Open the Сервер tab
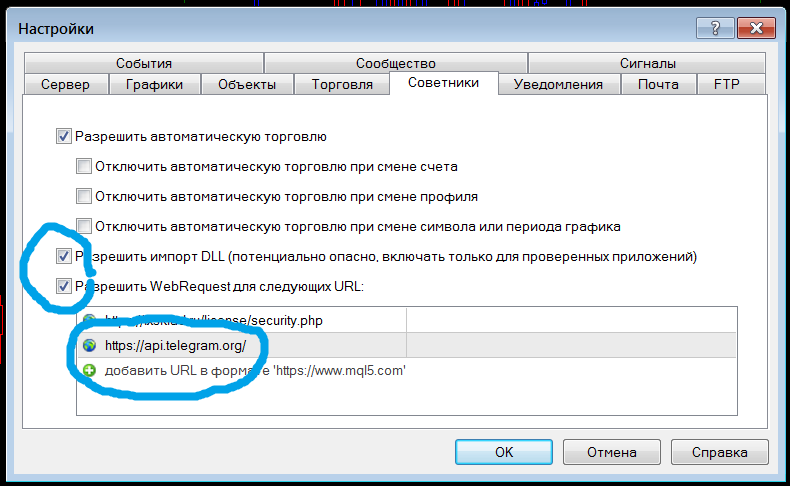 coord(65,84)
